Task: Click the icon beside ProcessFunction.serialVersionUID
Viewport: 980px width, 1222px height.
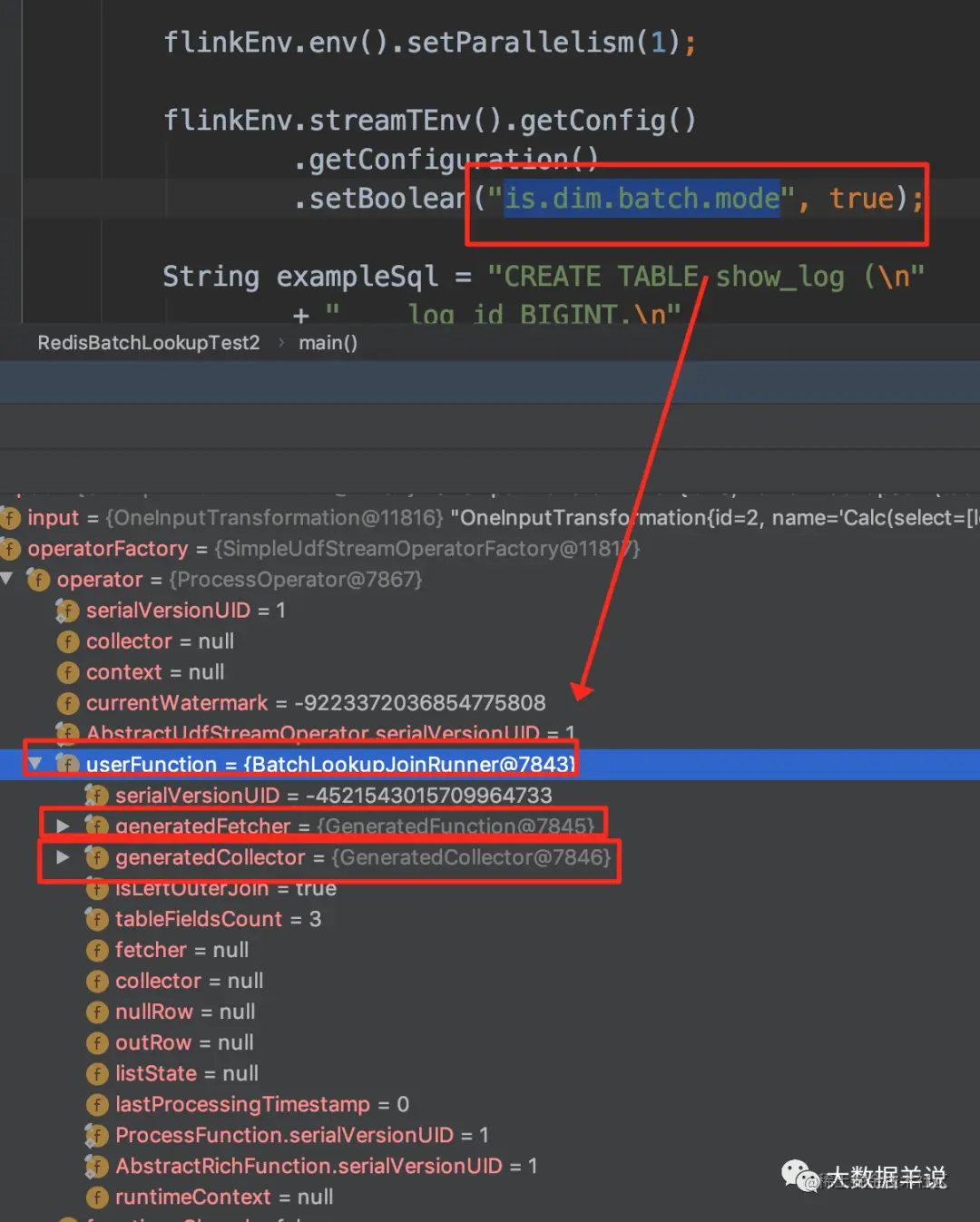Action: tap(97, 1135)
